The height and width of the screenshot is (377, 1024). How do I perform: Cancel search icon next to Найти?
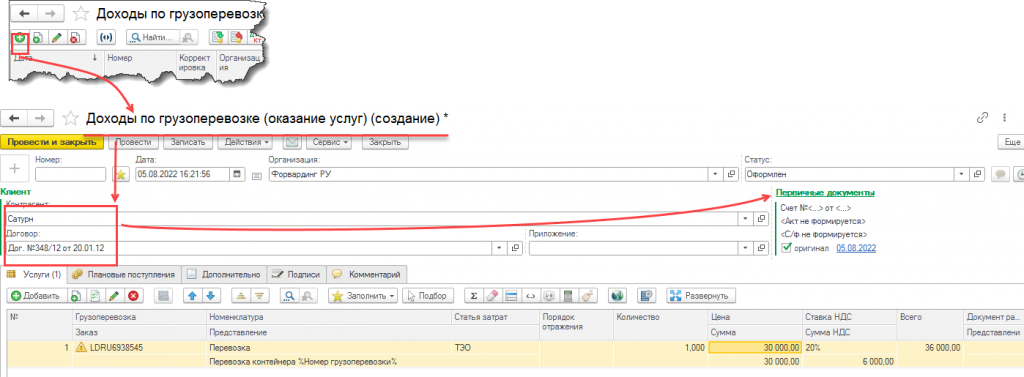(188, 38)
